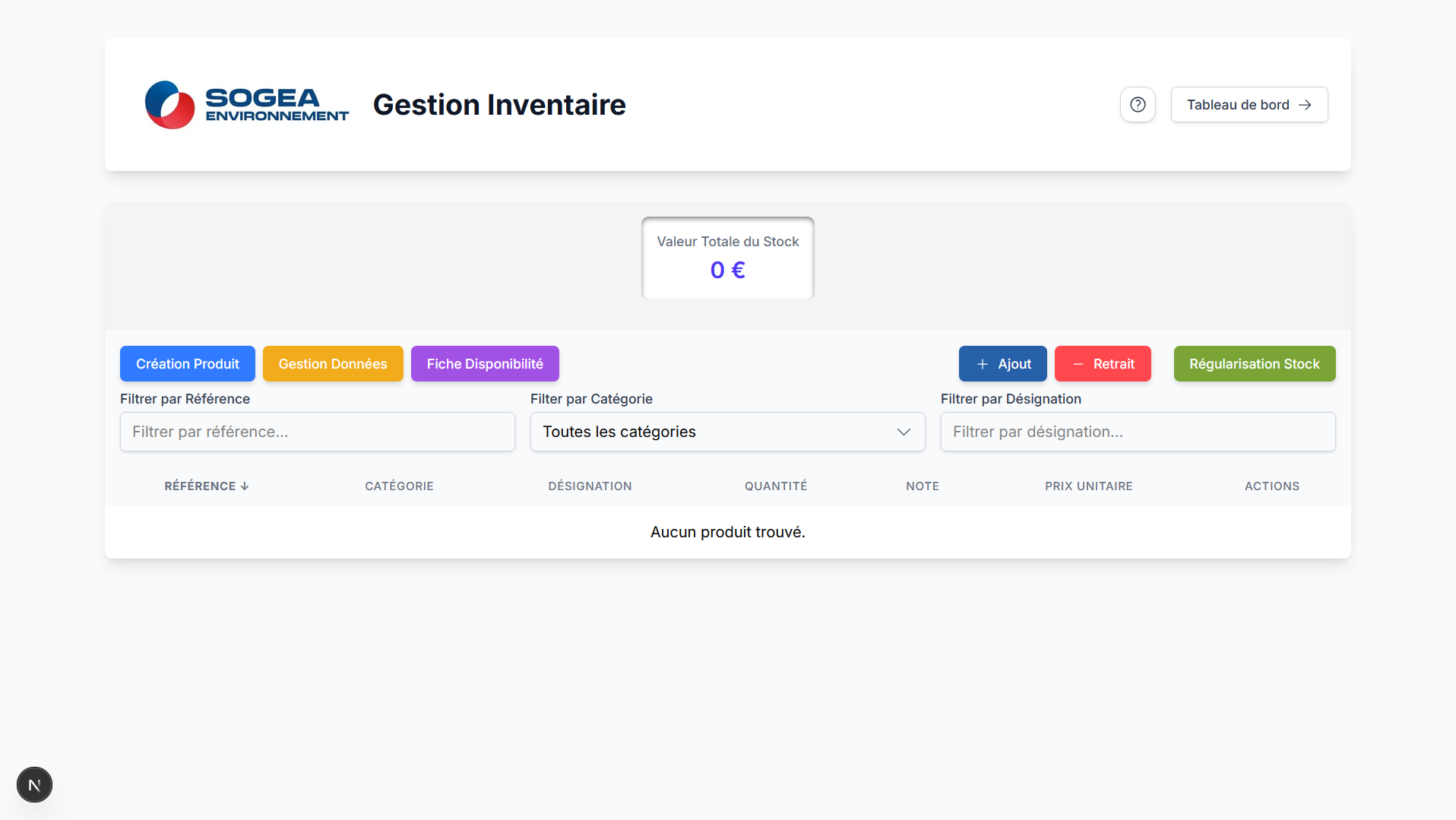This screenshot has height=820, width=1456.
Task: Click the Aucun produit trouvé message
Action: 728,532
